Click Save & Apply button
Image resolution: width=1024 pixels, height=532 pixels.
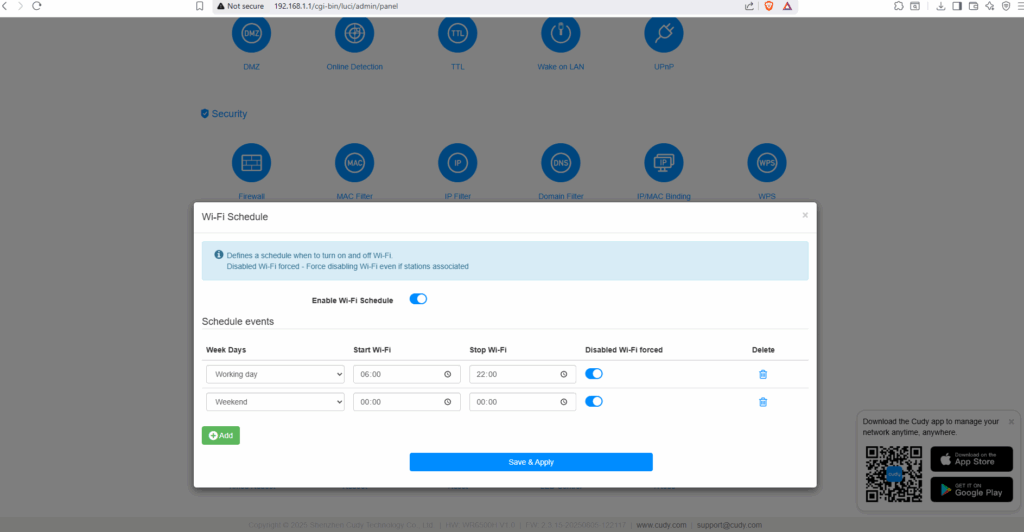pos(531,462)
